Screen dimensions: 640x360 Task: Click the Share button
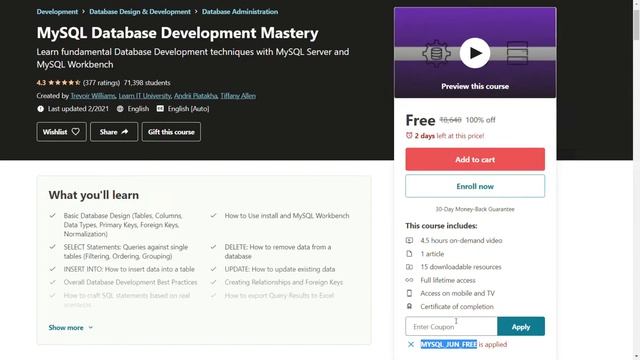point(114,132)
